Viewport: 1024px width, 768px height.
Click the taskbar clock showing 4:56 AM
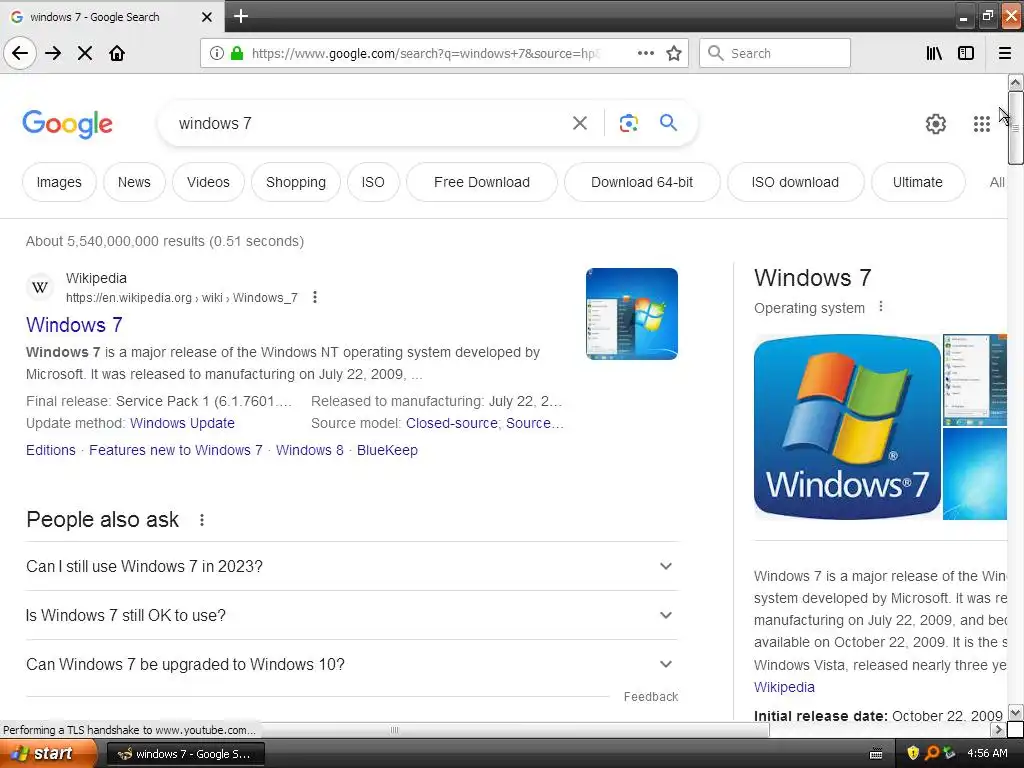[x=987, y=753]
